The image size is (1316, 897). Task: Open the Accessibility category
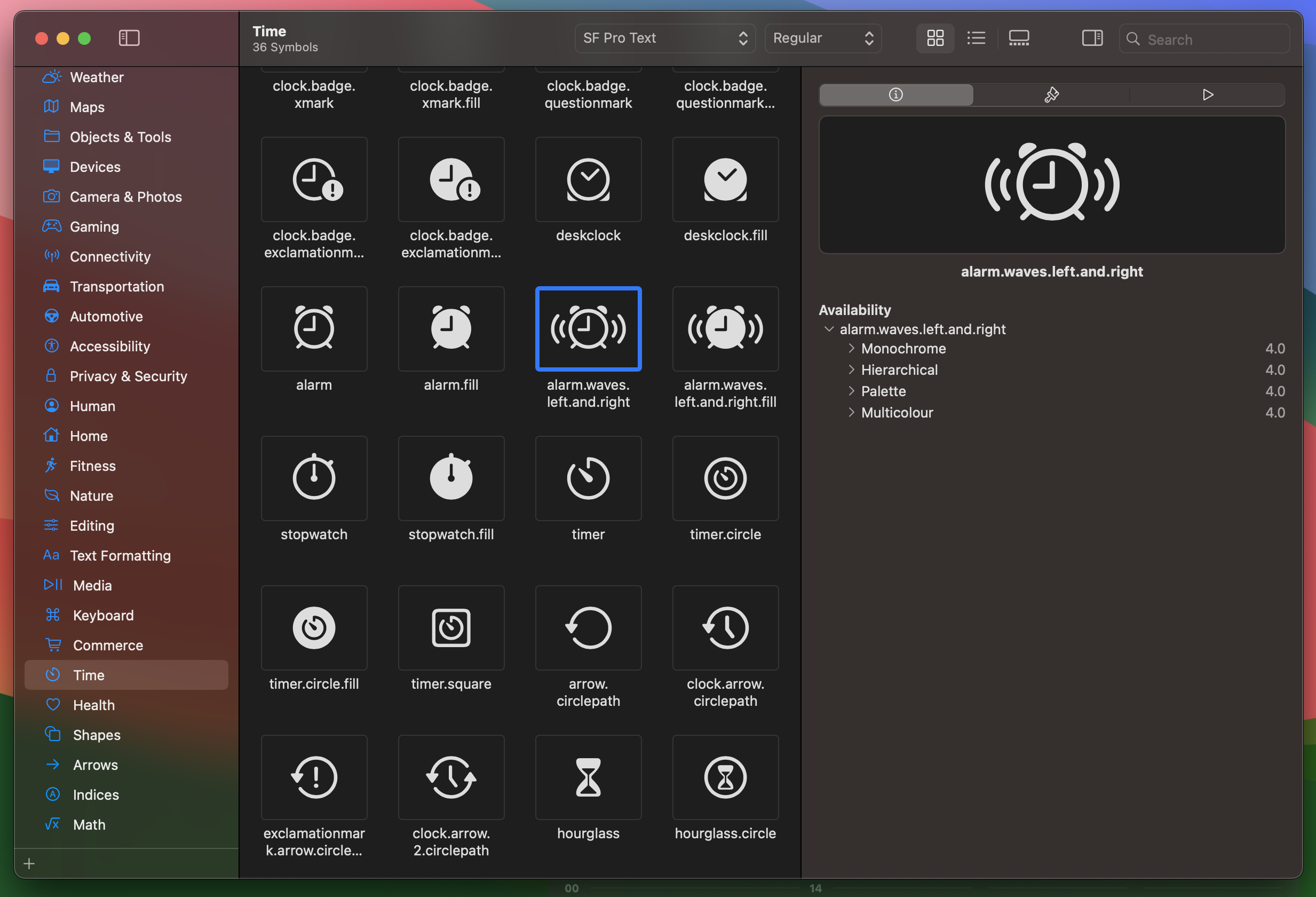[126, 346]
